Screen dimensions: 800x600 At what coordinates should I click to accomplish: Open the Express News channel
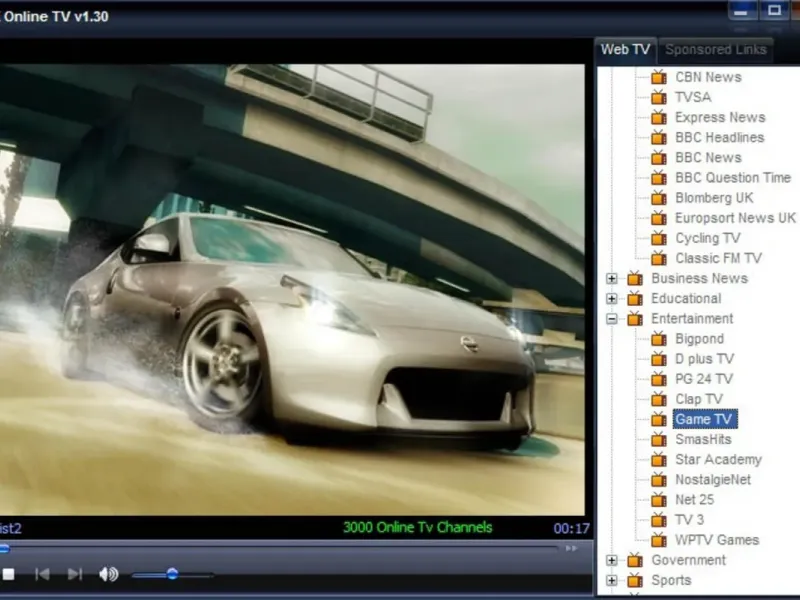[720, 117]
